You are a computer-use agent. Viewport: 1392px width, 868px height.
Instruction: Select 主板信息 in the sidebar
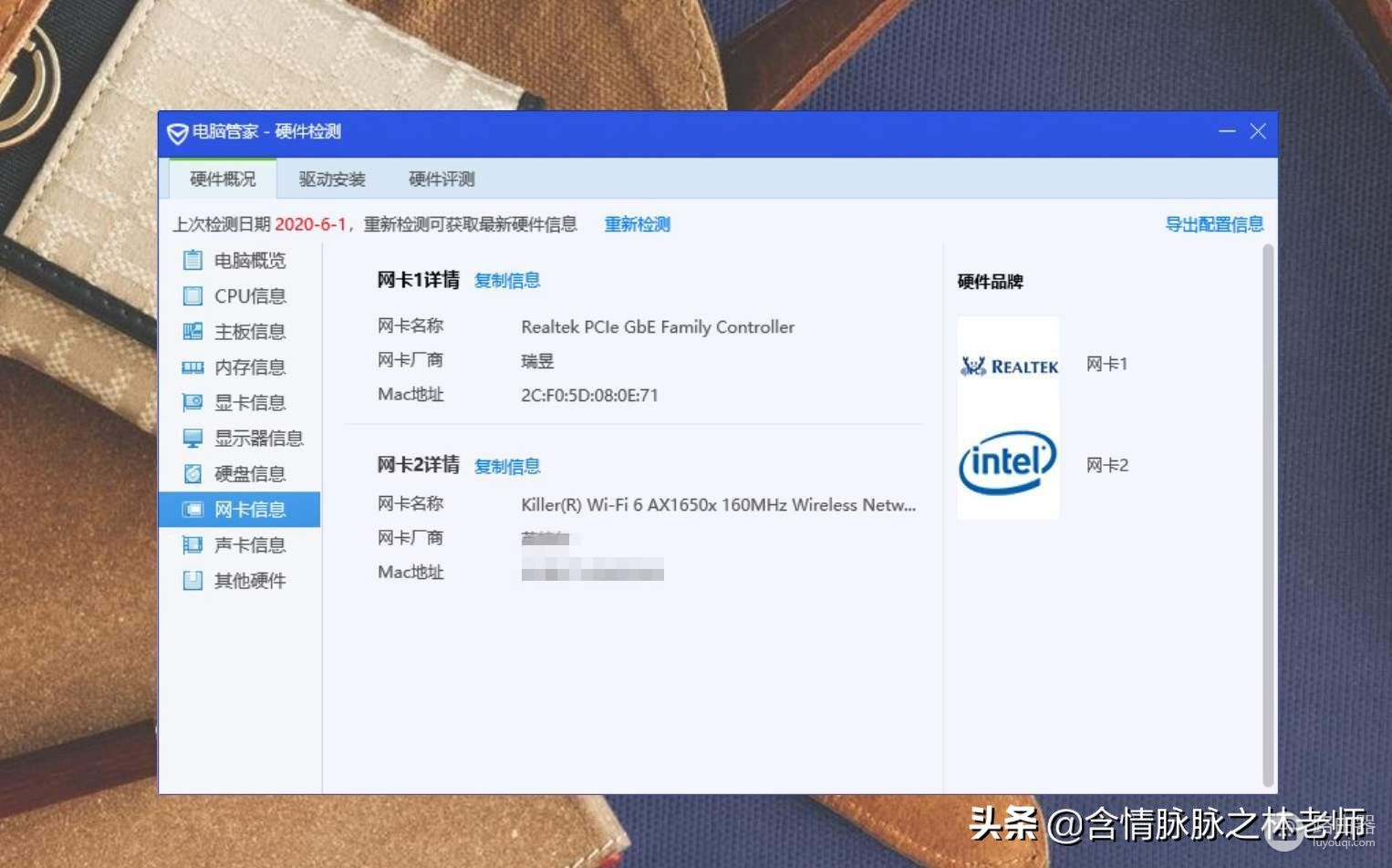coord(240,331)
